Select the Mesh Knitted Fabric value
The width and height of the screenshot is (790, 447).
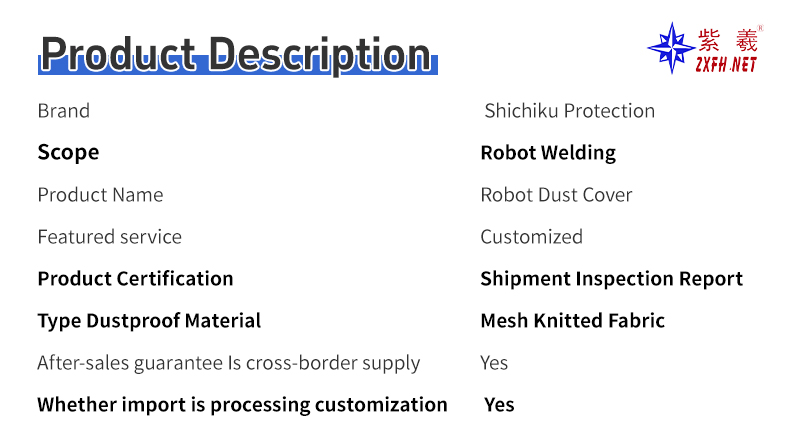point(572,321)
